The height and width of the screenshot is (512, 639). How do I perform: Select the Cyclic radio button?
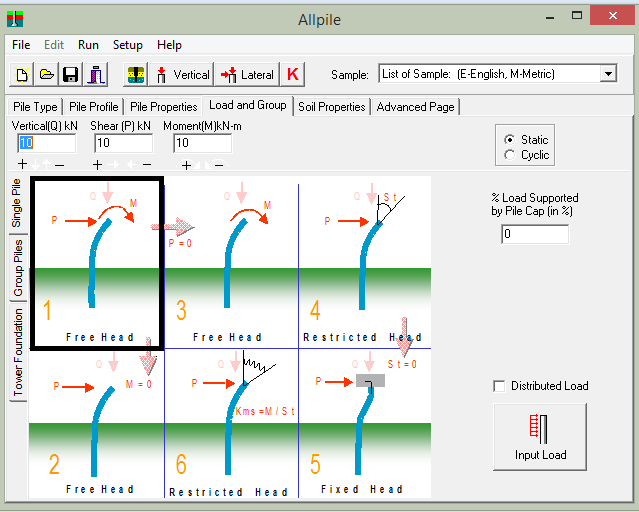(527, 155)
